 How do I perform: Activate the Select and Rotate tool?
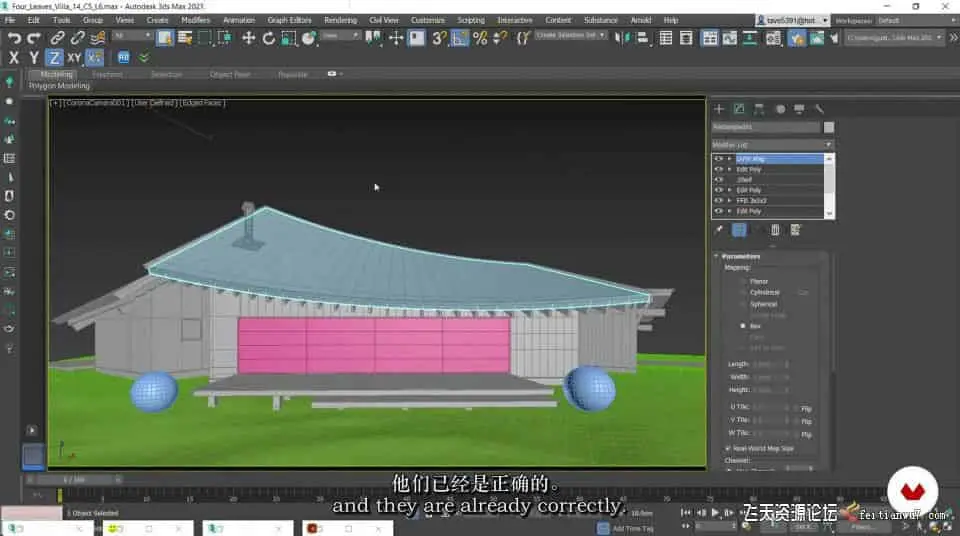tap(268, 38)
